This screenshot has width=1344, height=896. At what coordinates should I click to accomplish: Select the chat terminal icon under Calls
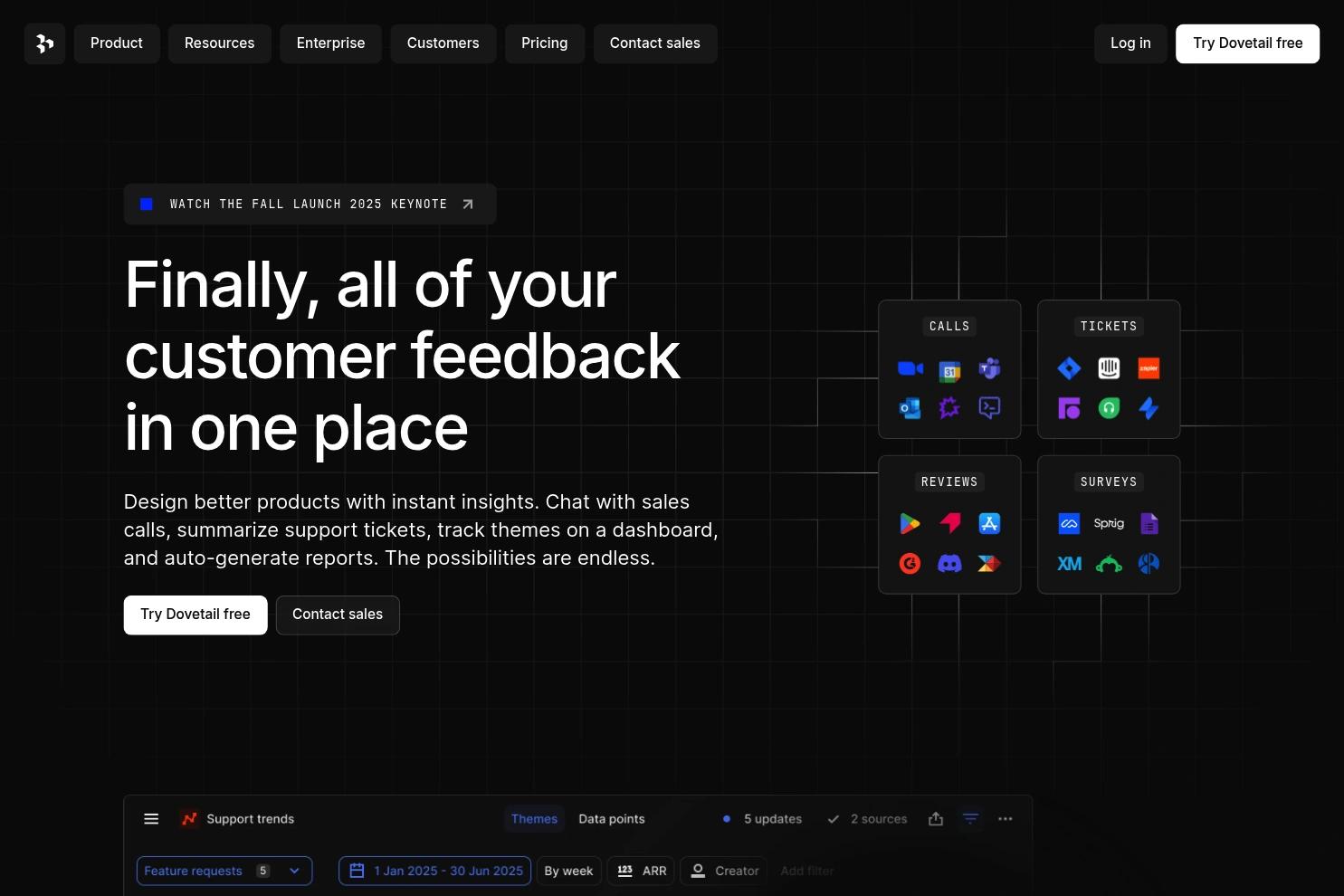click(989, 408)
